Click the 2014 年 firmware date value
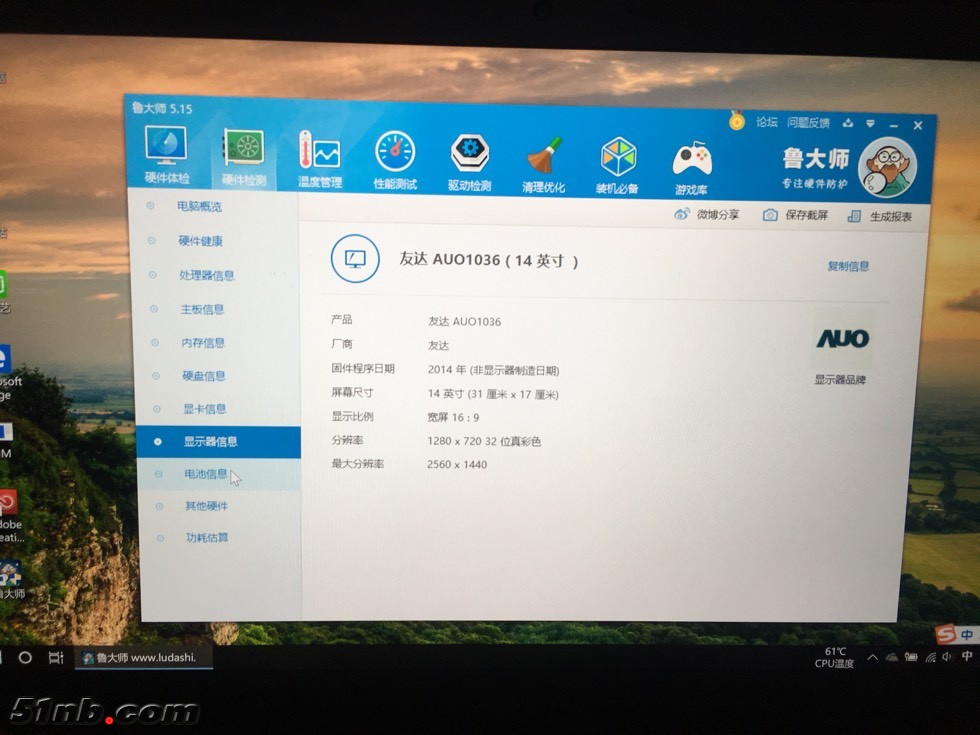 click(x=493, y=370)
